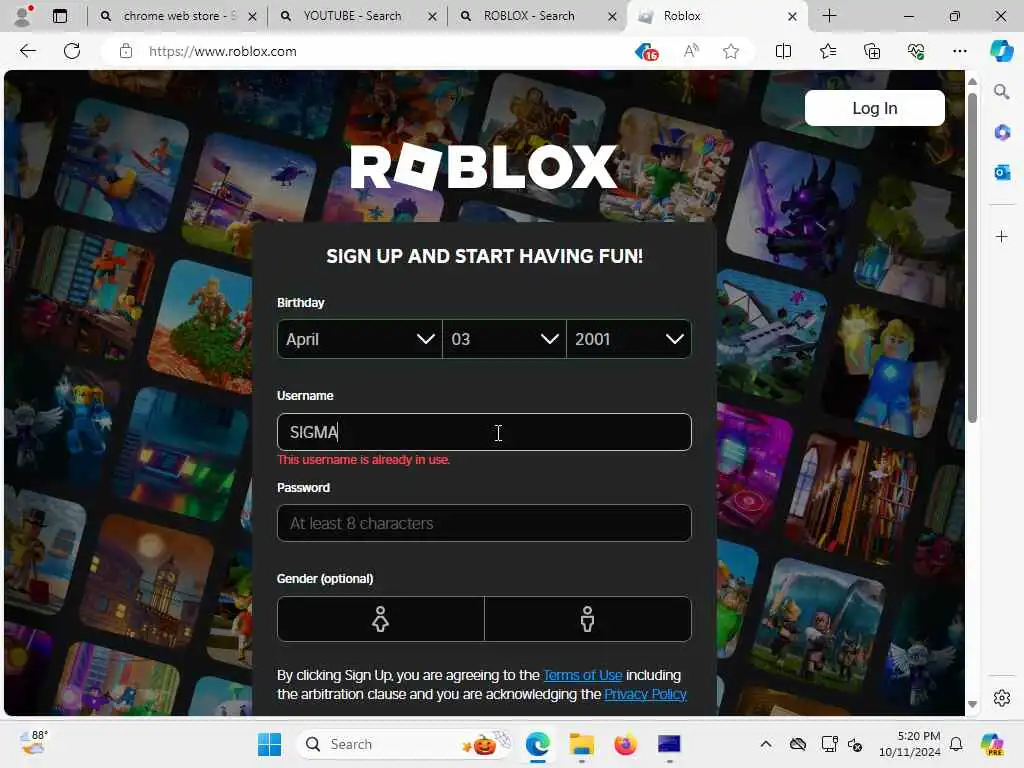This screenshot has height=768, width=1024.
Task: Open Edge sidebar search icon
Action: pyautogui.click(x=1002, y=91)
